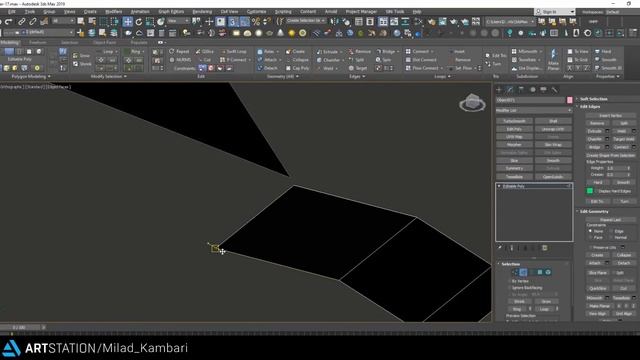Click the green Display Hard Edges color swatch
The image size is (640, 360).
pos(590,191)
